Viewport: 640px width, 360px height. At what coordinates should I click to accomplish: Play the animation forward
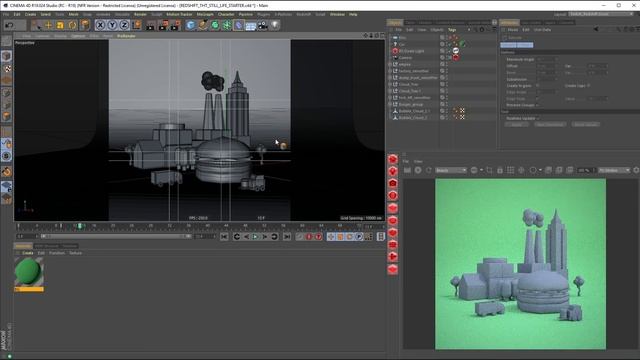256,237
